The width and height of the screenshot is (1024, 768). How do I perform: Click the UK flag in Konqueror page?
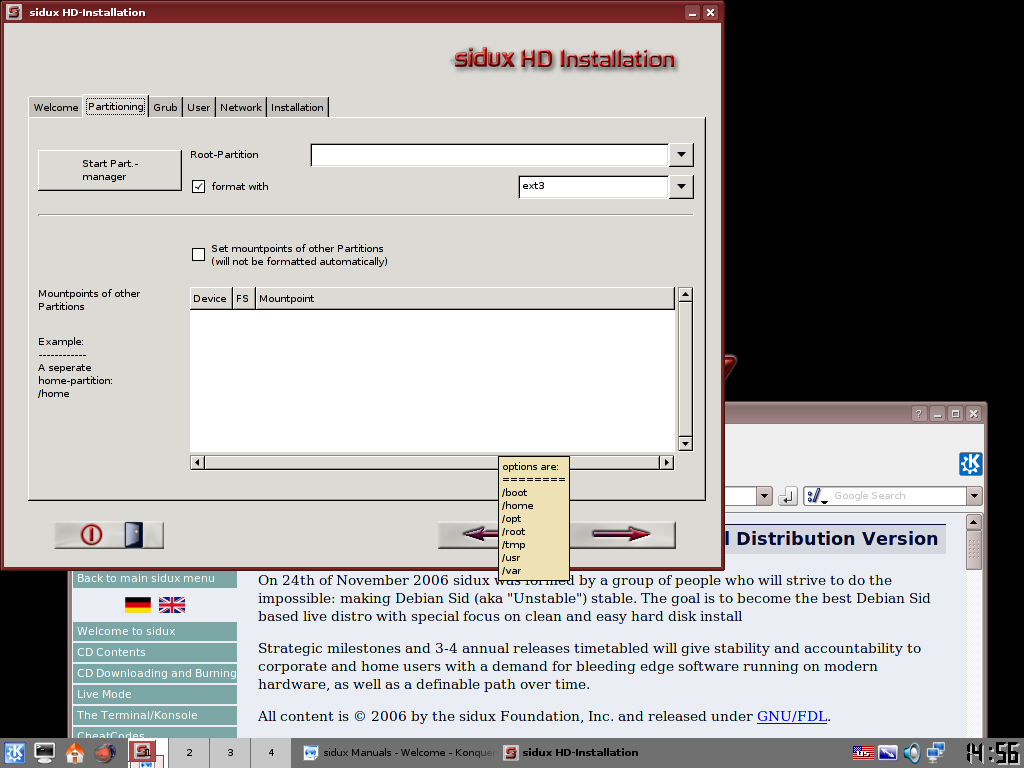pyautogui.click(x=172, y=605)
